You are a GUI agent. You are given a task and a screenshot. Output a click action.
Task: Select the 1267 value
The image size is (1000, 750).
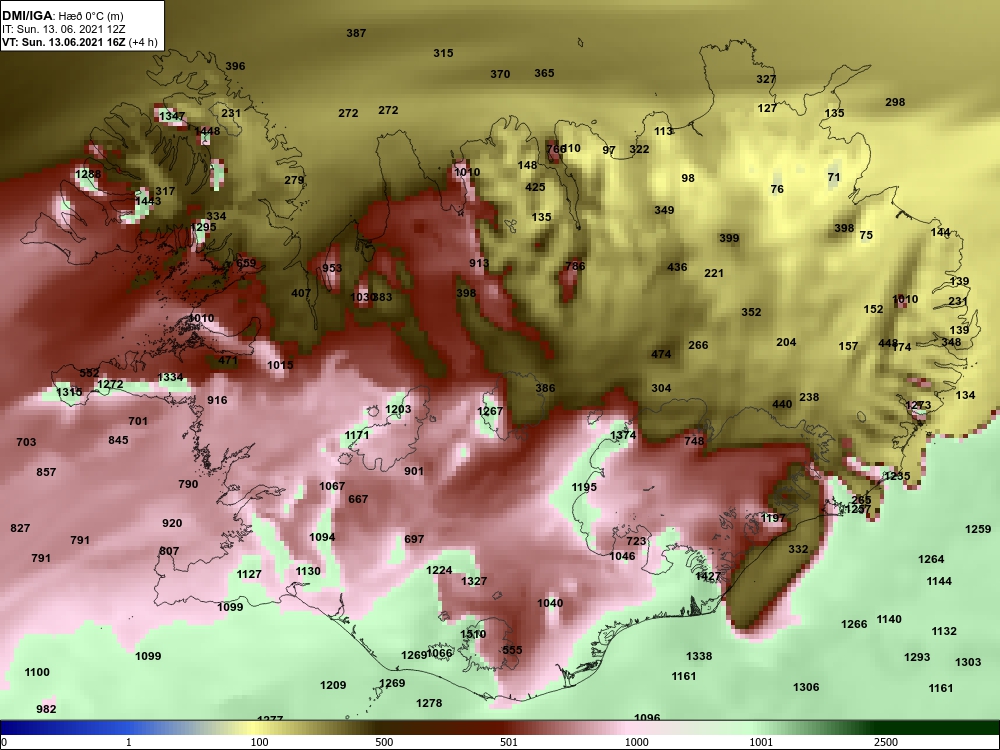pyautogui.click(x=490, y=411)
